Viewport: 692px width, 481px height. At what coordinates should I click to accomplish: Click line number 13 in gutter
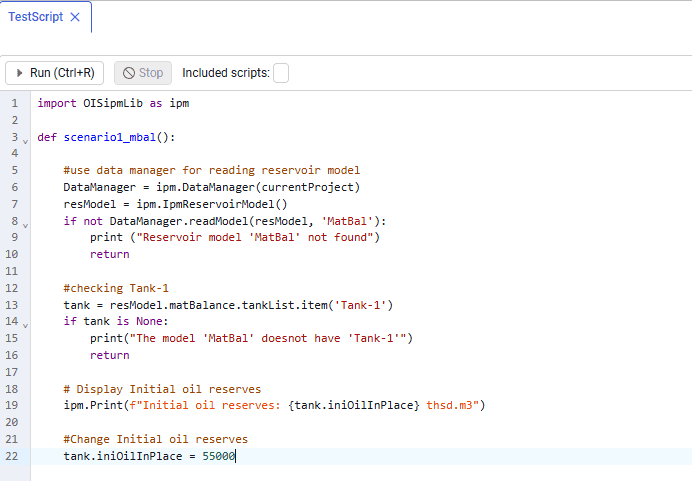pos(12,305)
